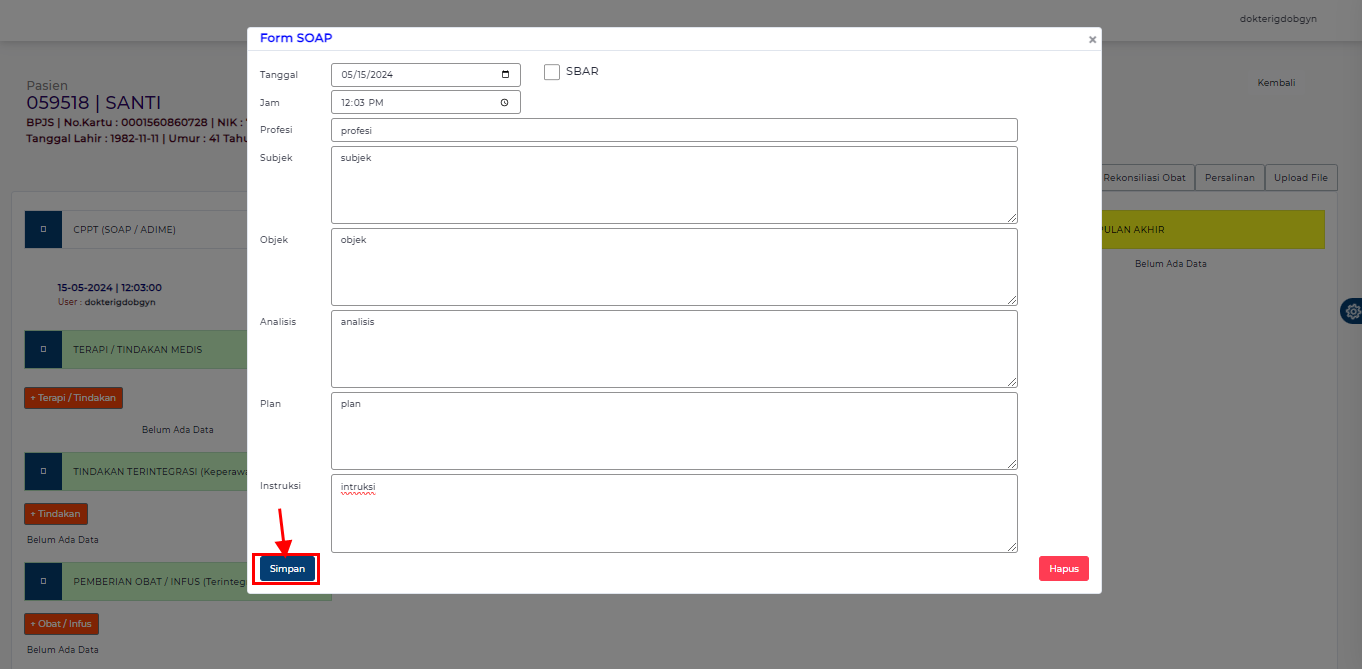The image size is (1362, 669).
Task: Click the orange Tindakan button
Action: click(x=55, y=513)
